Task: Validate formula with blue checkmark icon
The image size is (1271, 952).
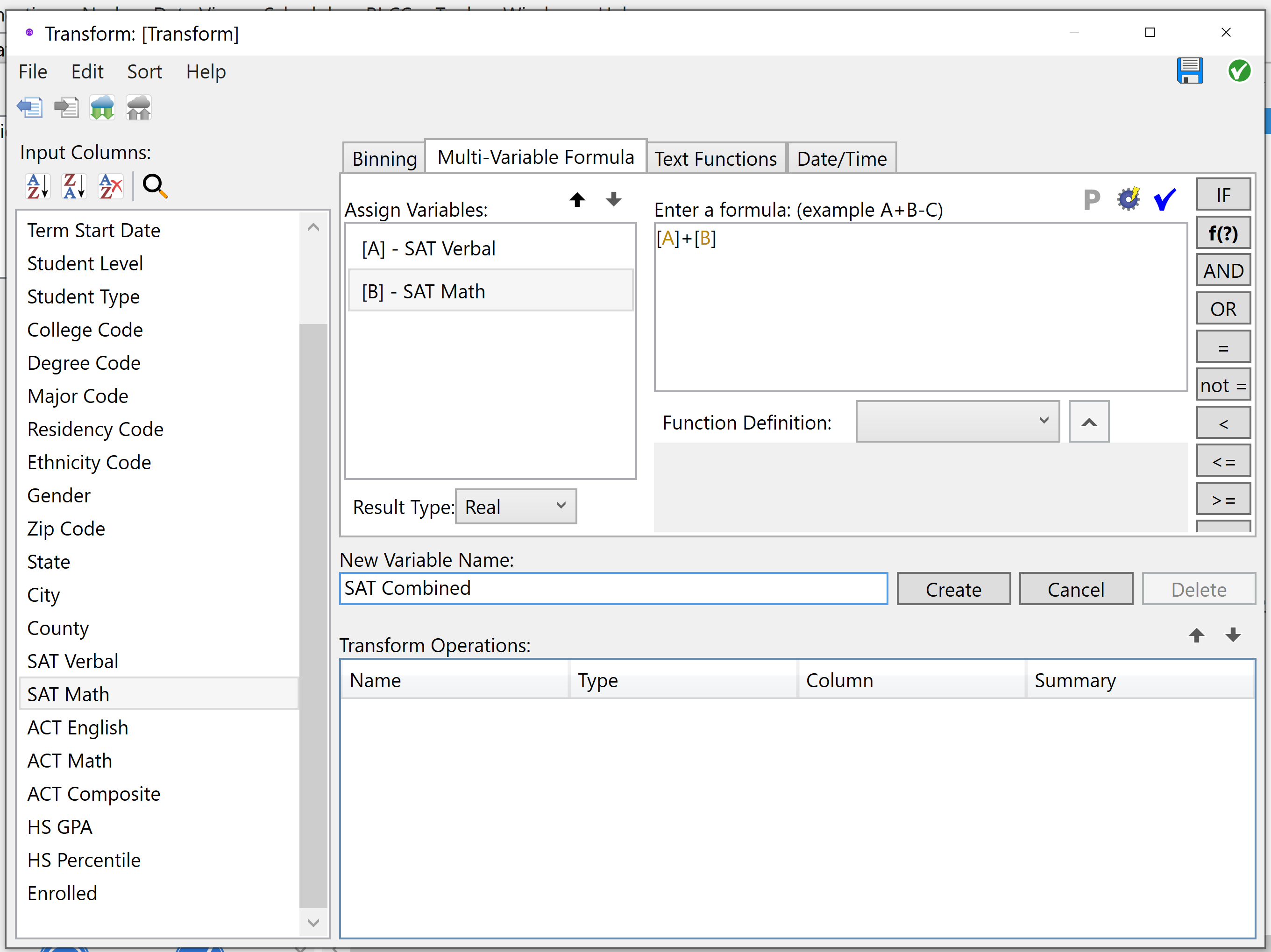Action: (x=1164, y=199)
